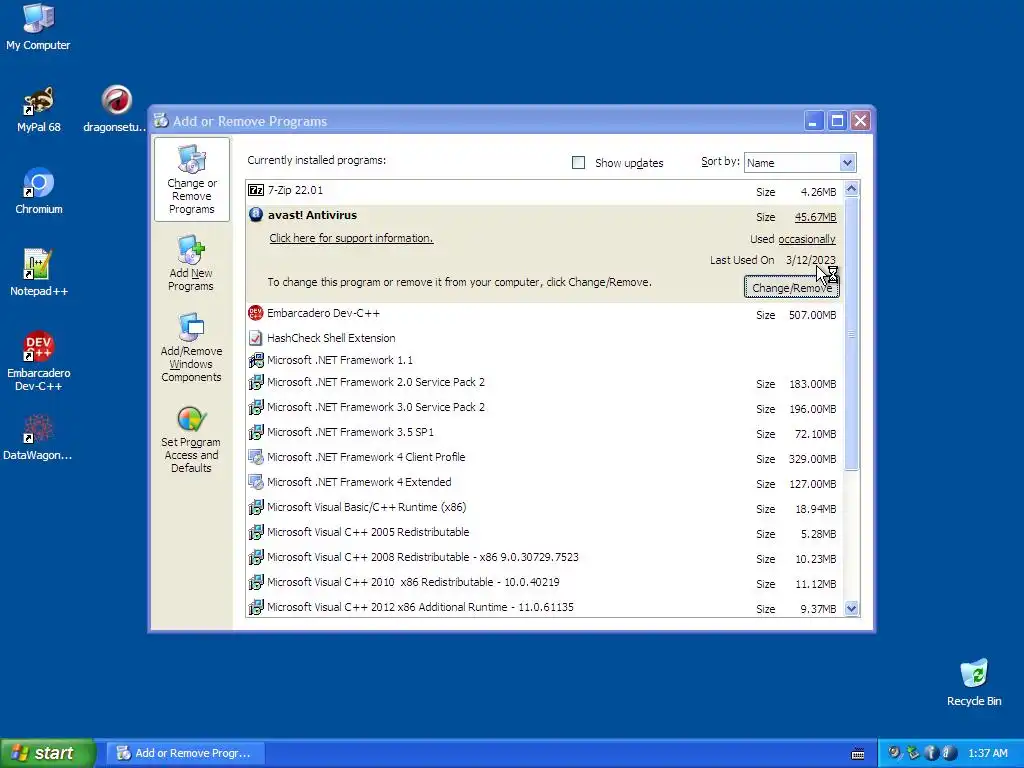Click Add or Remove Programs taskbar button
The width and height of the screenshot is (1024, 768).
point(186,754)
